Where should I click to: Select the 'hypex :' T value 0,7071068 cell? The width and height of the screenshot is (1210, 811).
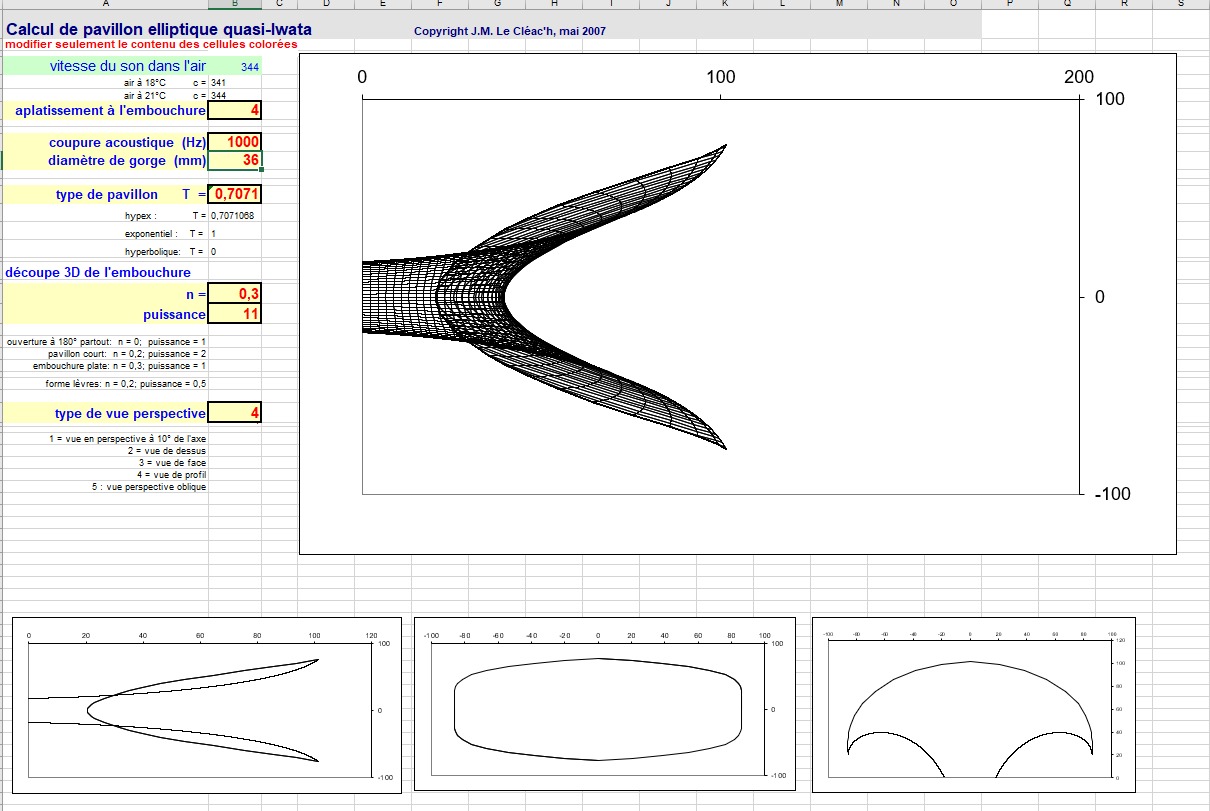coord(234,215)
